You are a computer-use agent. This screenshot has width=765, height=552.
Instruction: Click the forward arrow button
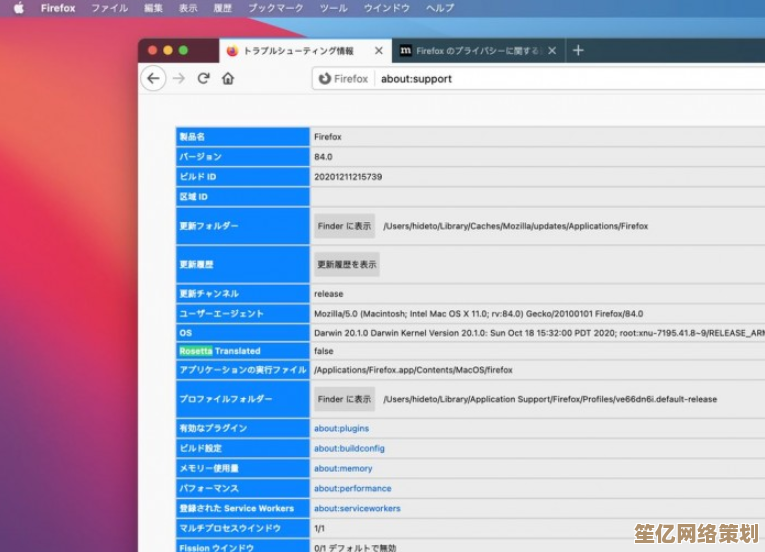[x=179, y=78]
